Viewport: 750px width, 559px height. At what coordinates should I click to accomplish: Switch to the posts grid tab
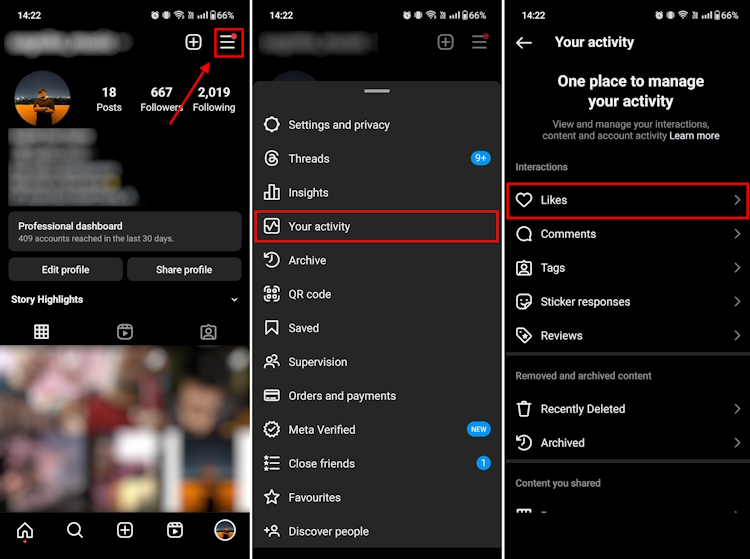[42, 331]
